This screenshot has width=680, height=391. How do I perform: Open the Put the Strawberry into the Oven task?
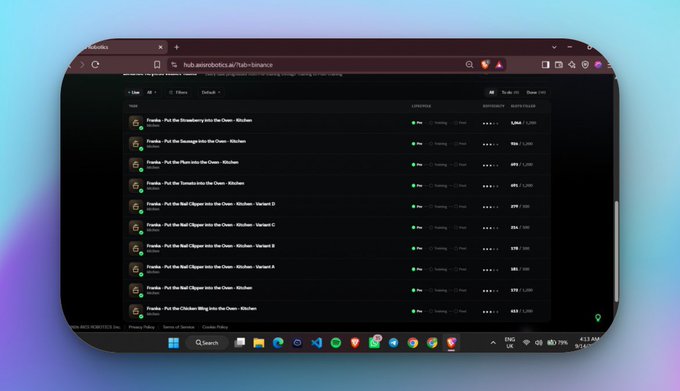pos(199,120)
